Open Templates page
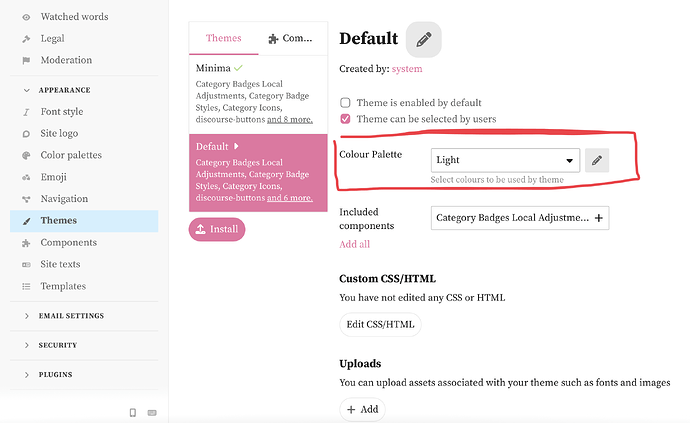The image size is (690, 423). pos(63,287)
